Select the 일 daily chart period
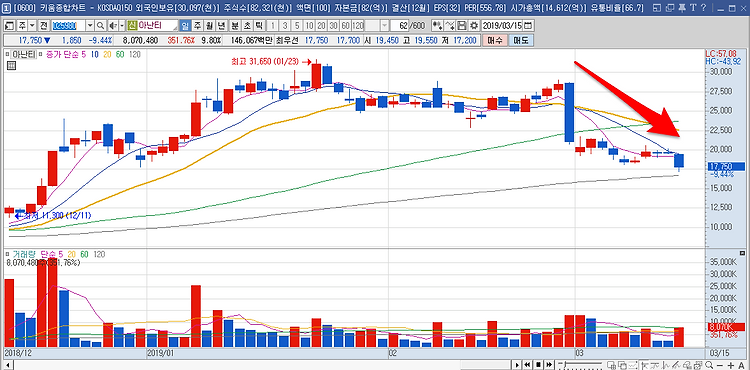 coord(185,25)
